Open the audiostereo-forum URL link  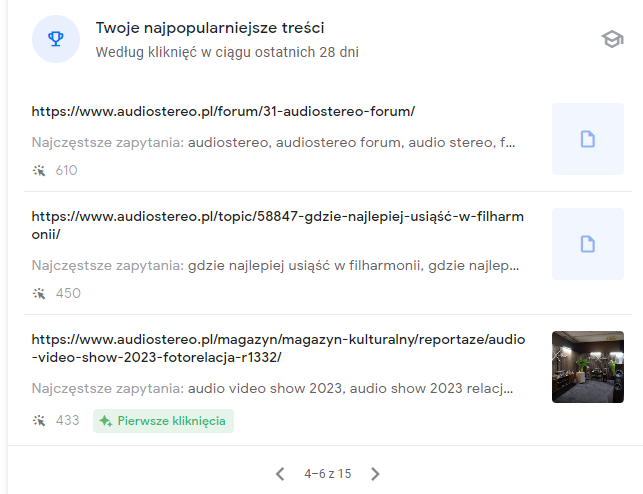tap(223, 111)
